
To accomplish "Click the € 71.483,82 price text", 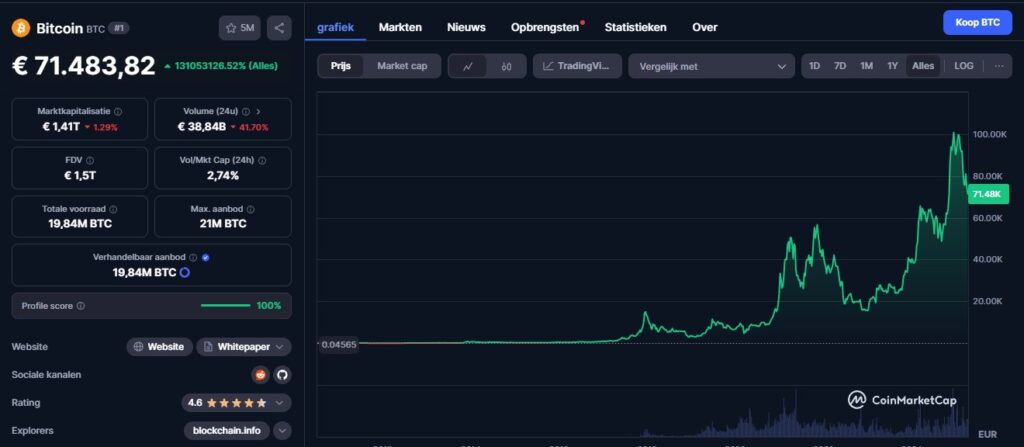I will click(x=84, y=66).
